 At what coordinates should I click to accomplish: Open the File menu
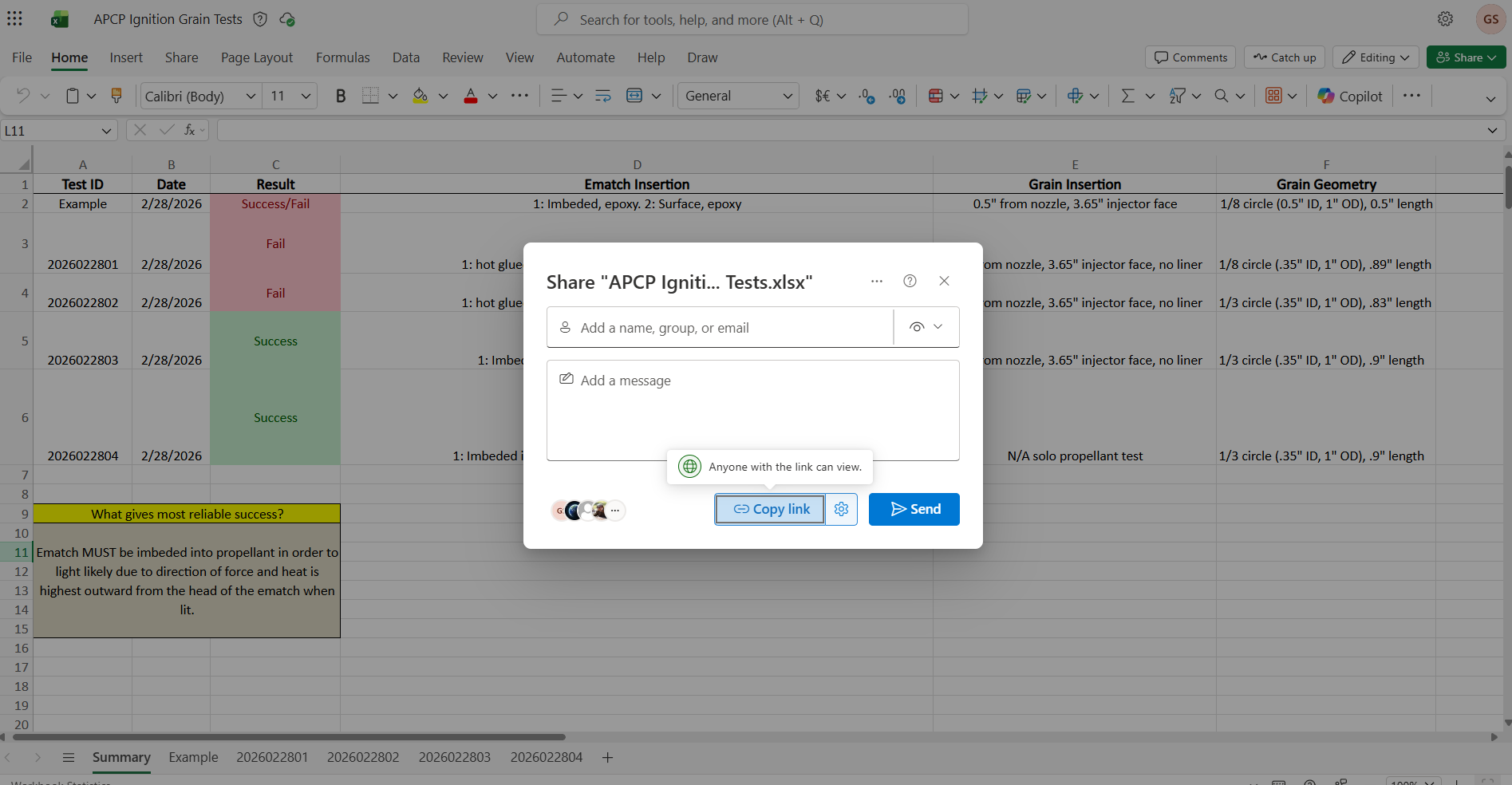pyautogui.click(x=22, y=57)
